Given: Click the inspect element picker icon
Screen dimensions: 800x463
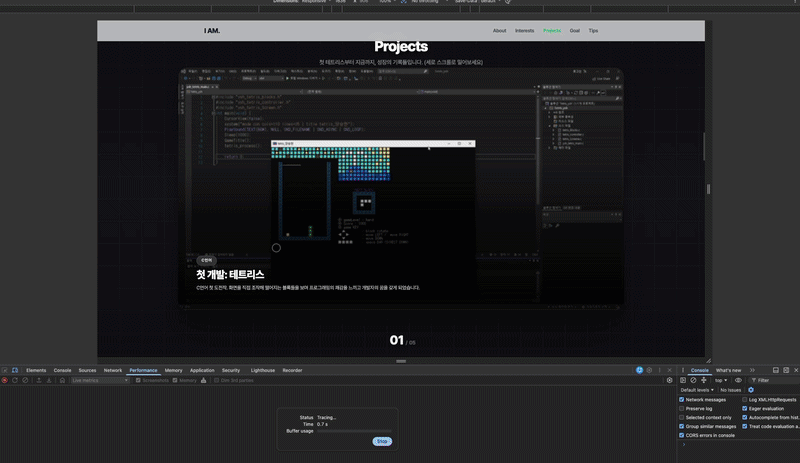Looking at the screenshot, I should pyautogui.click(x=5, y=370).
